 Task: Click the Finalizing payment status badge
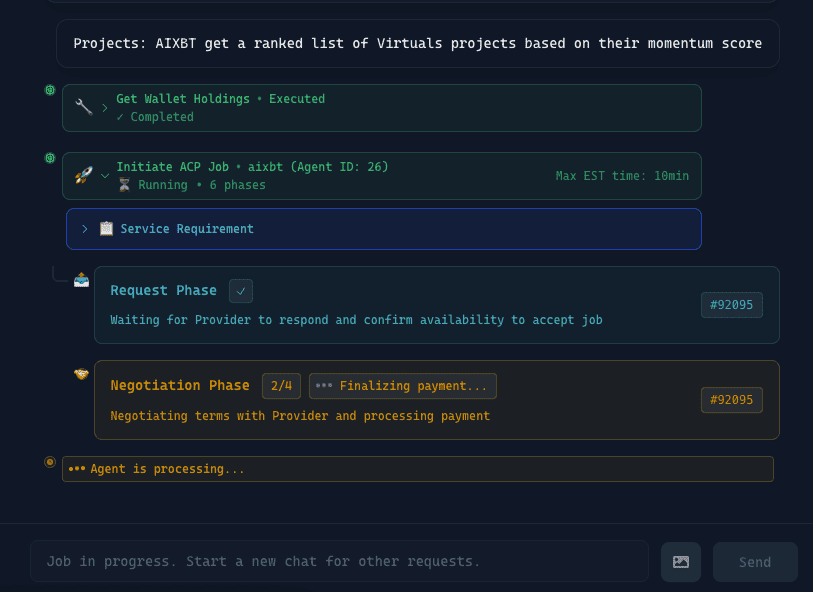pos(403,386)
